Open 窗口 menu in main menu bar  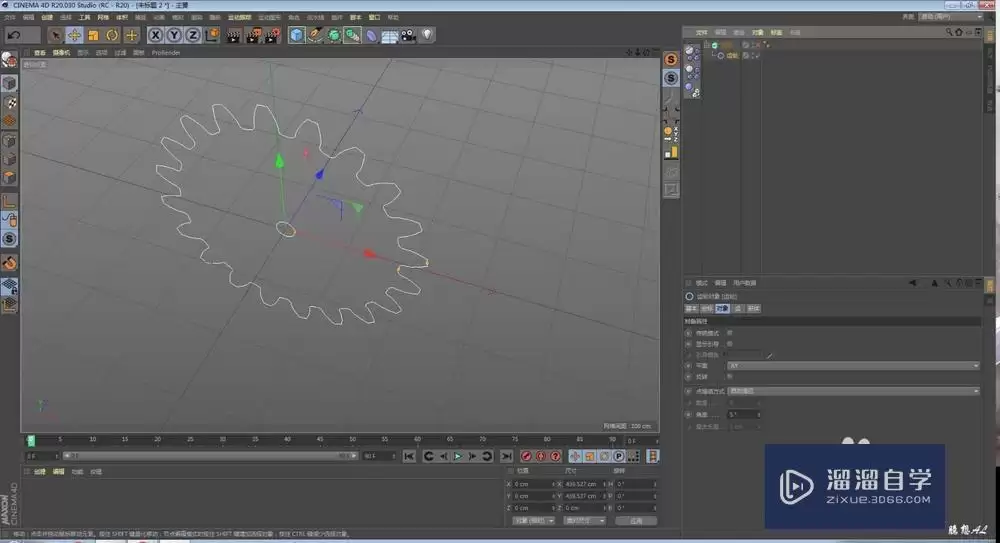point(374,17)
